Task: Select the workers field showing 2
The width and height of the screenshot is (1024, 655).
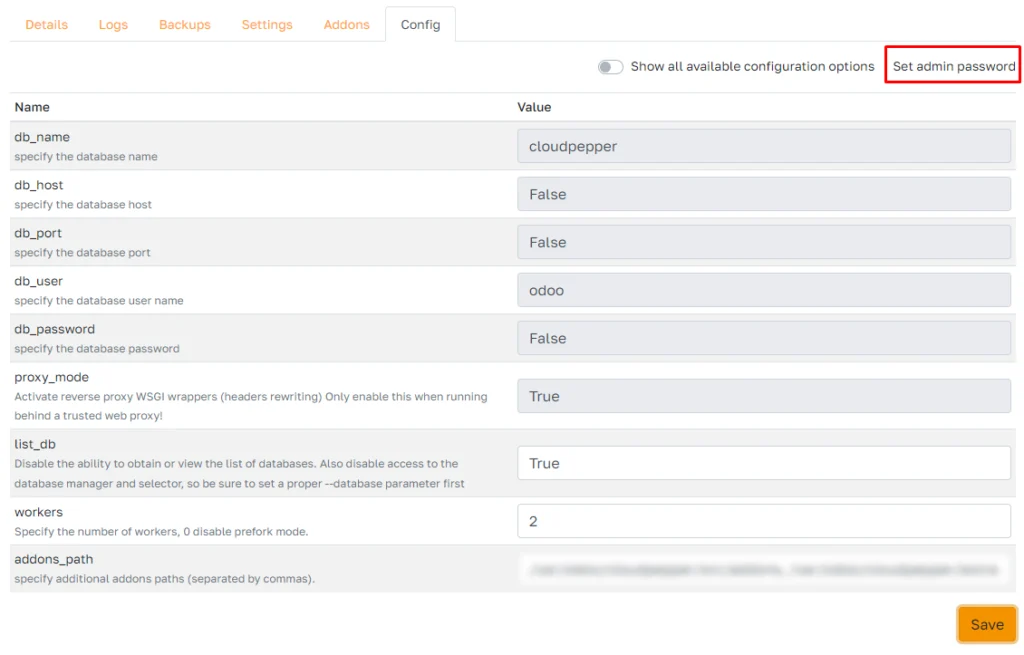Action: [765, 520]
